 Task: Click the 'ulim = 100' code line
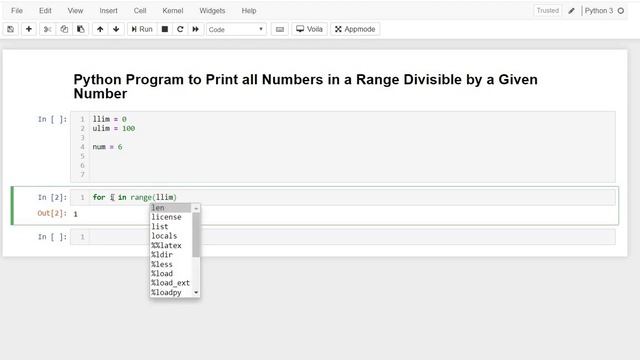click(x=113, y=129)
